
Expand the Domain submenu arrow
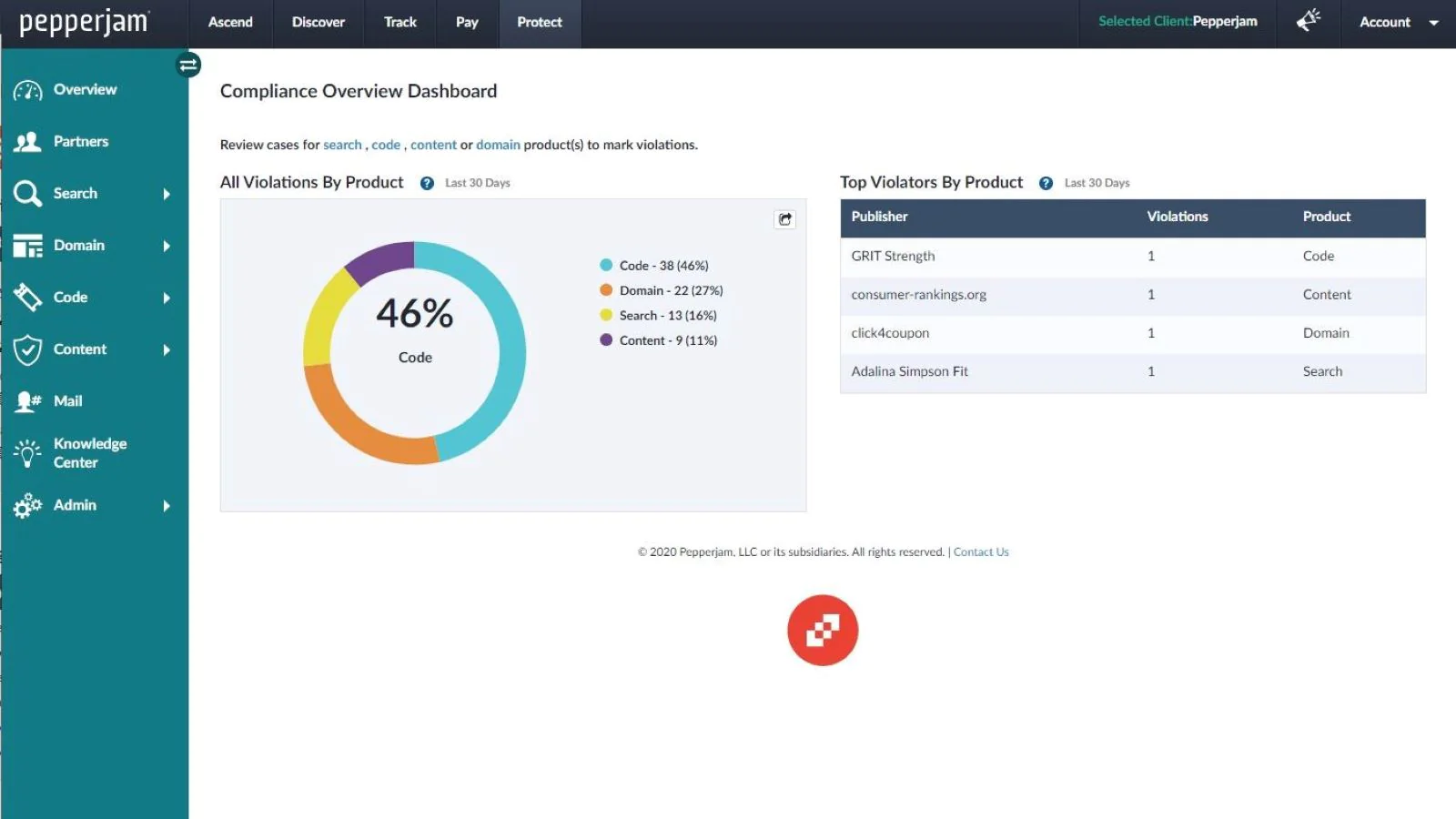pos(167,246)
